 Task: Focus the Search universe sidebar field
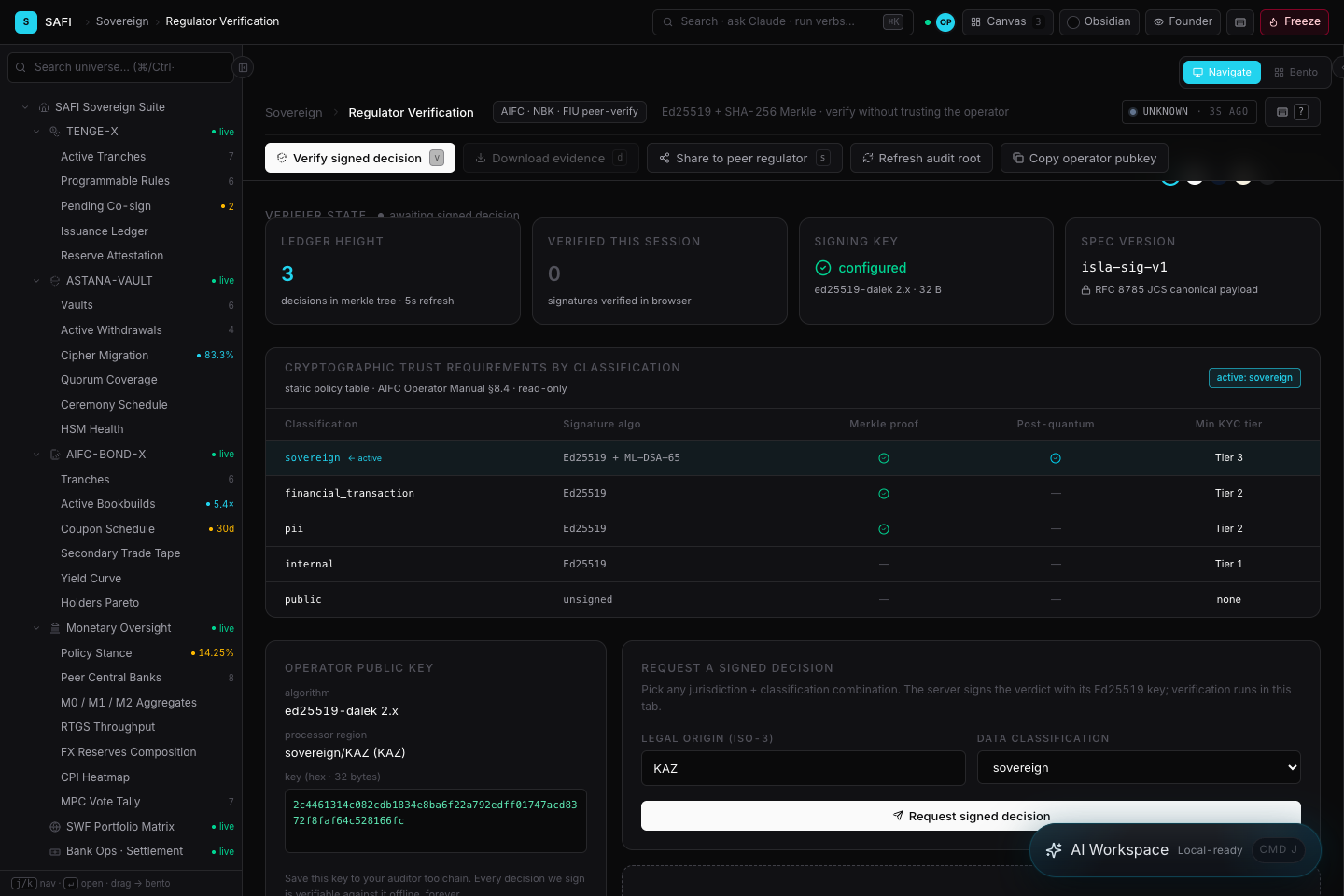pos(120,67)
